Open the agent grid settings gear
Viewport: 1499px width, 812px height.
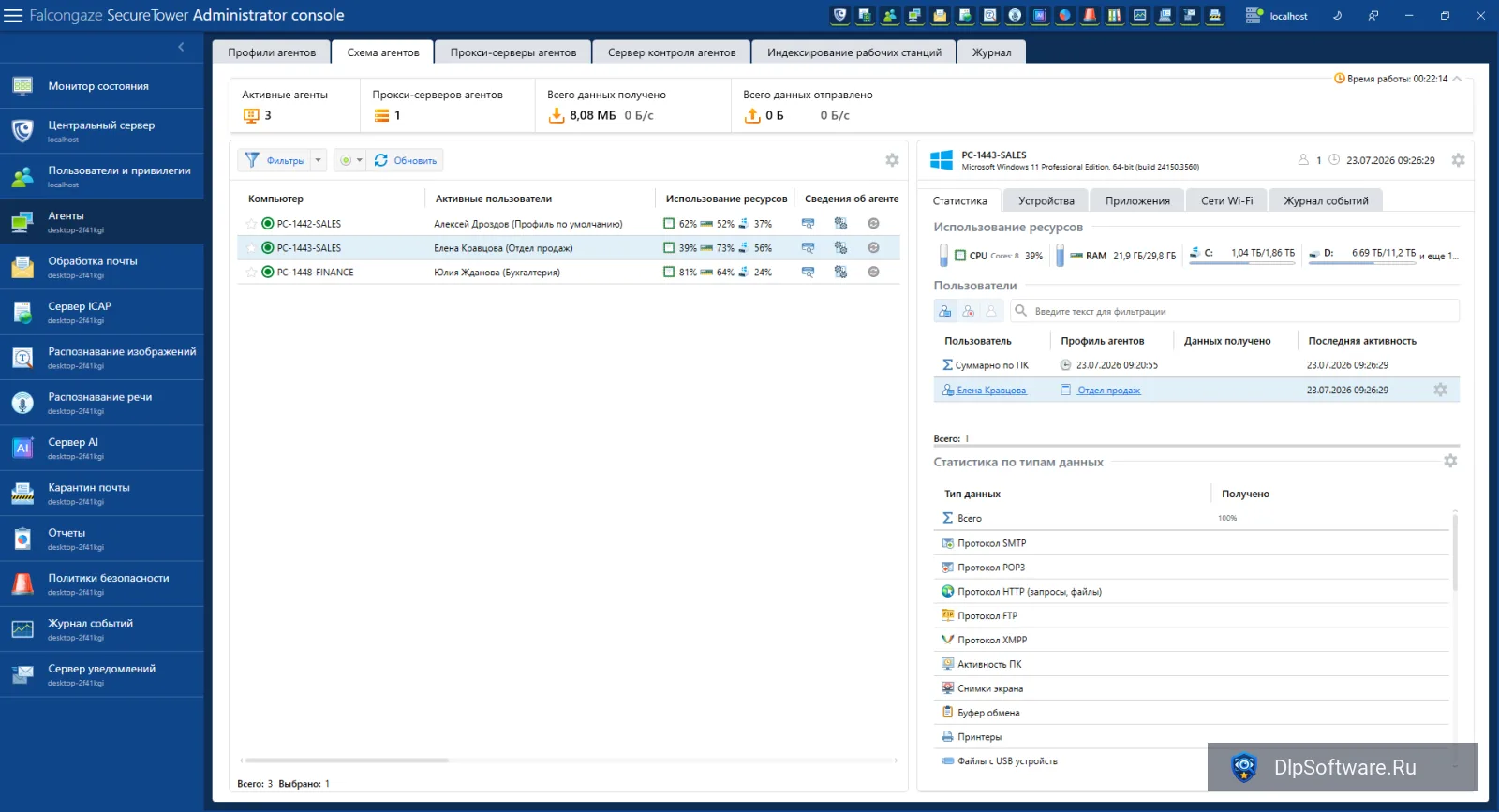[x=892, y=160]
